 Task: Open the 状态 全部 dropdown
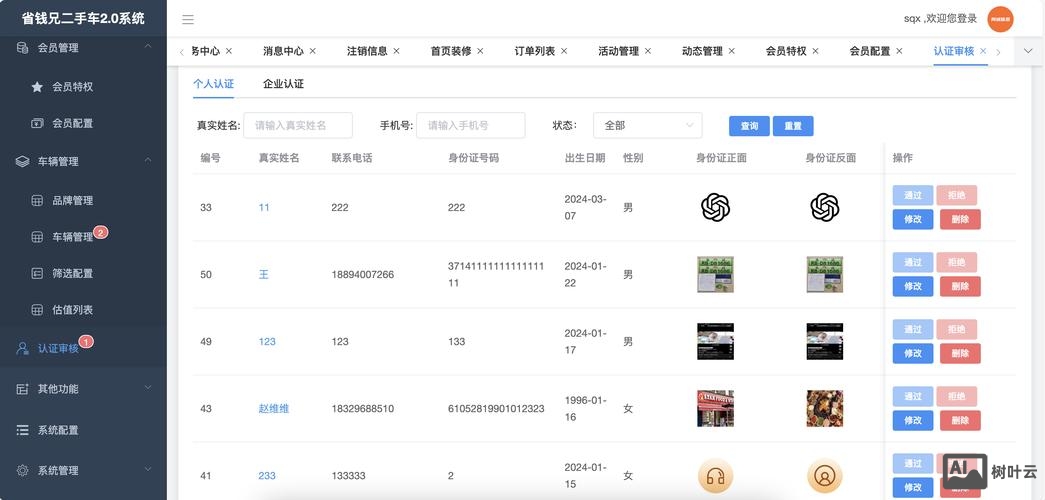coord(648,125)
